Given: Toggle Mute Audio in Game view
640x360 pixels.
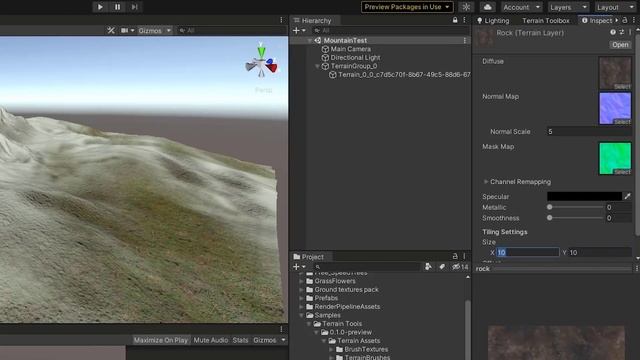Looking at the screenshot, I should pyautogui.click(x=211, y=340).
